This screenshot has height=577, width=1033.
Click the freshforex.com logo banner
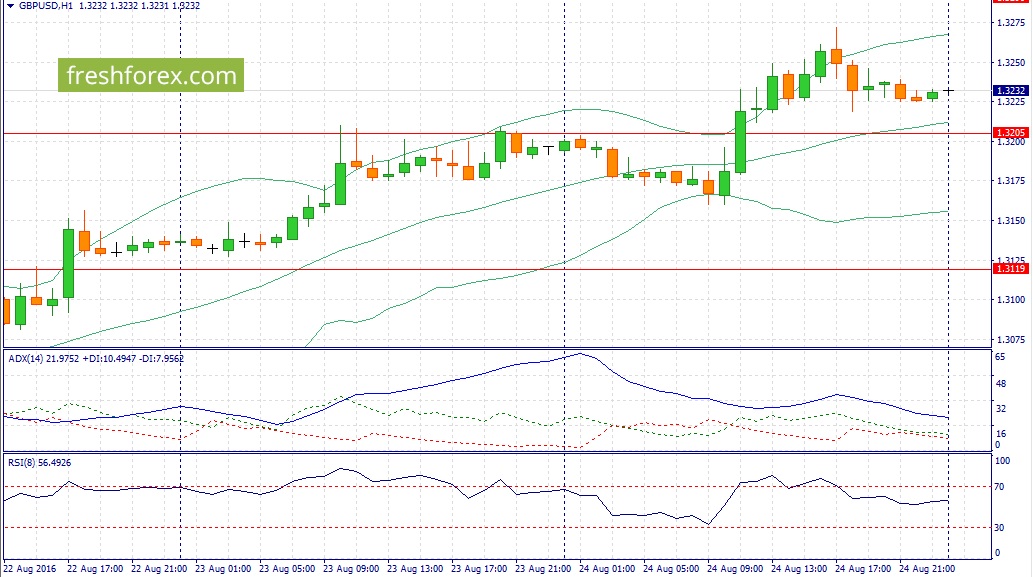click(151, 75)
